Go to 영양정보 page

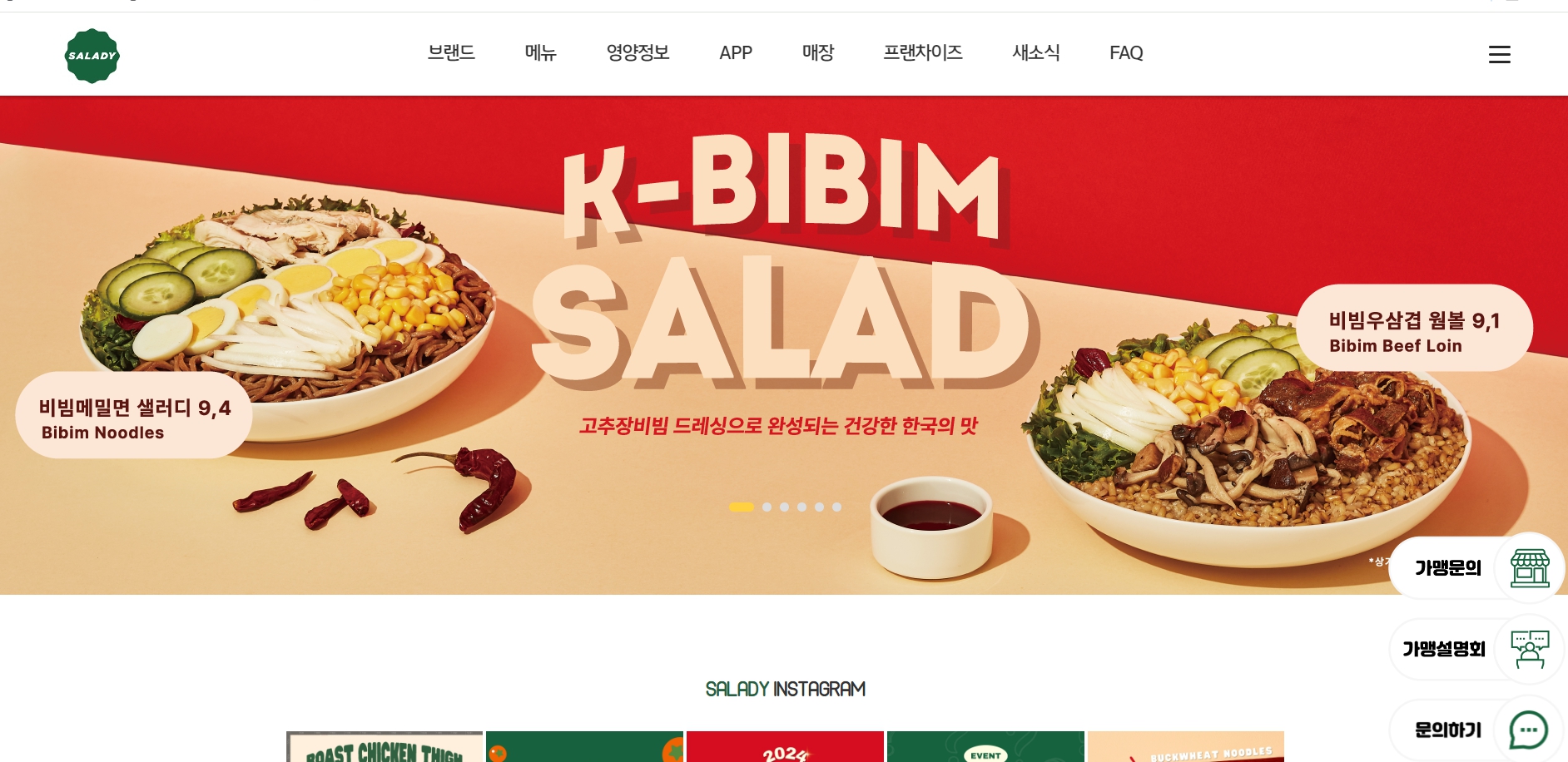click(638, 53)
